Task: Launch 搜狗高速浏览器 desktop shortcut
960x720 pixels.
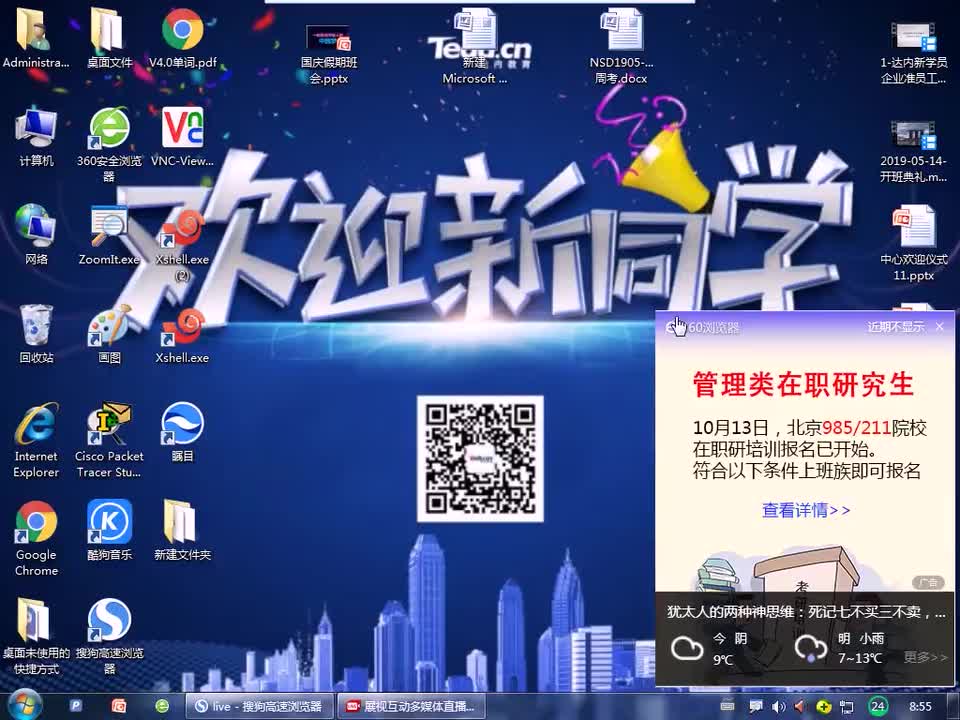Action: pos(109,637)
